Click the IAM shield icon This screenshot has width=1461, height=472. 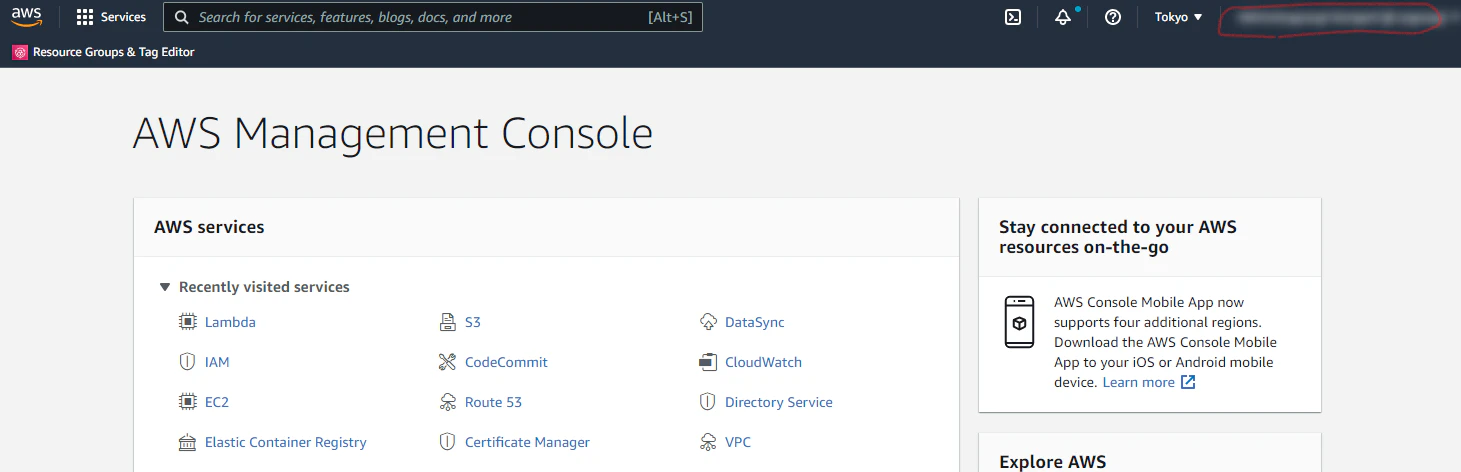tap(187, 362)
